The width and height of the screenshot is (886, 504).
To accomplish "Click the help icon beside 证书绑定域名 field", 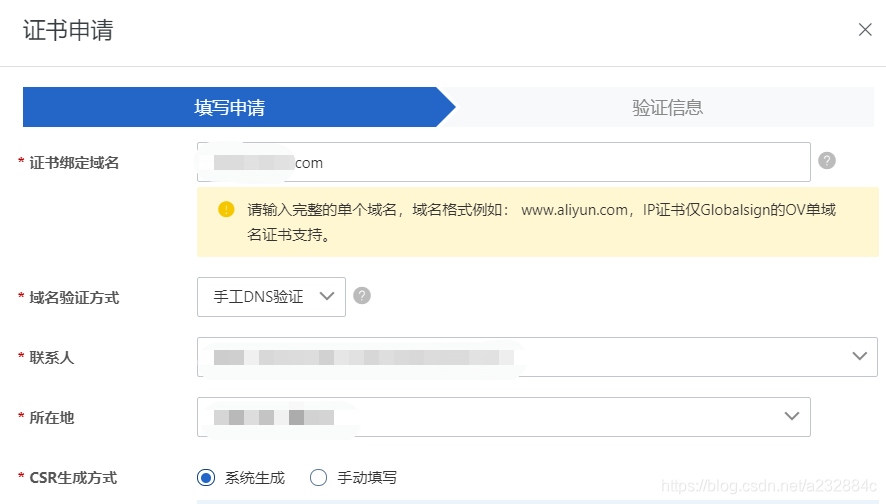I will click(x=827, y=161).
